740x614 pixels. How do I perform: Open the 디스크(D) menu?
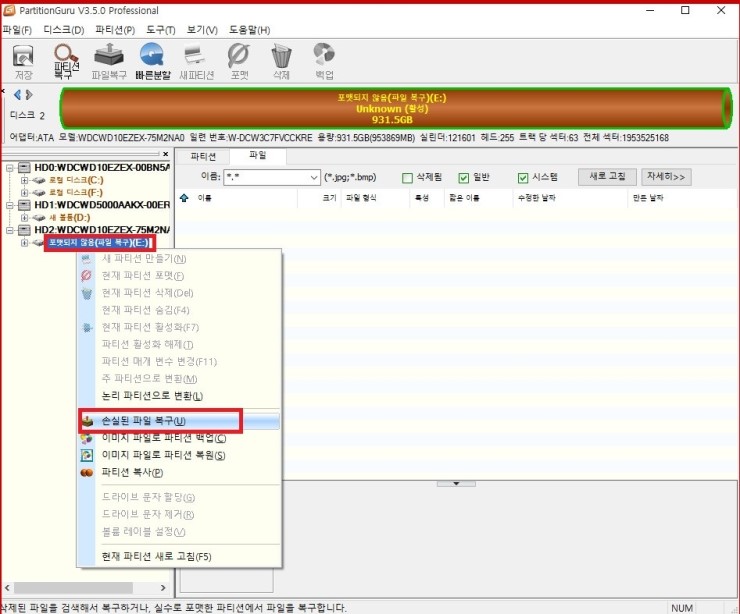tap(64, 30)
